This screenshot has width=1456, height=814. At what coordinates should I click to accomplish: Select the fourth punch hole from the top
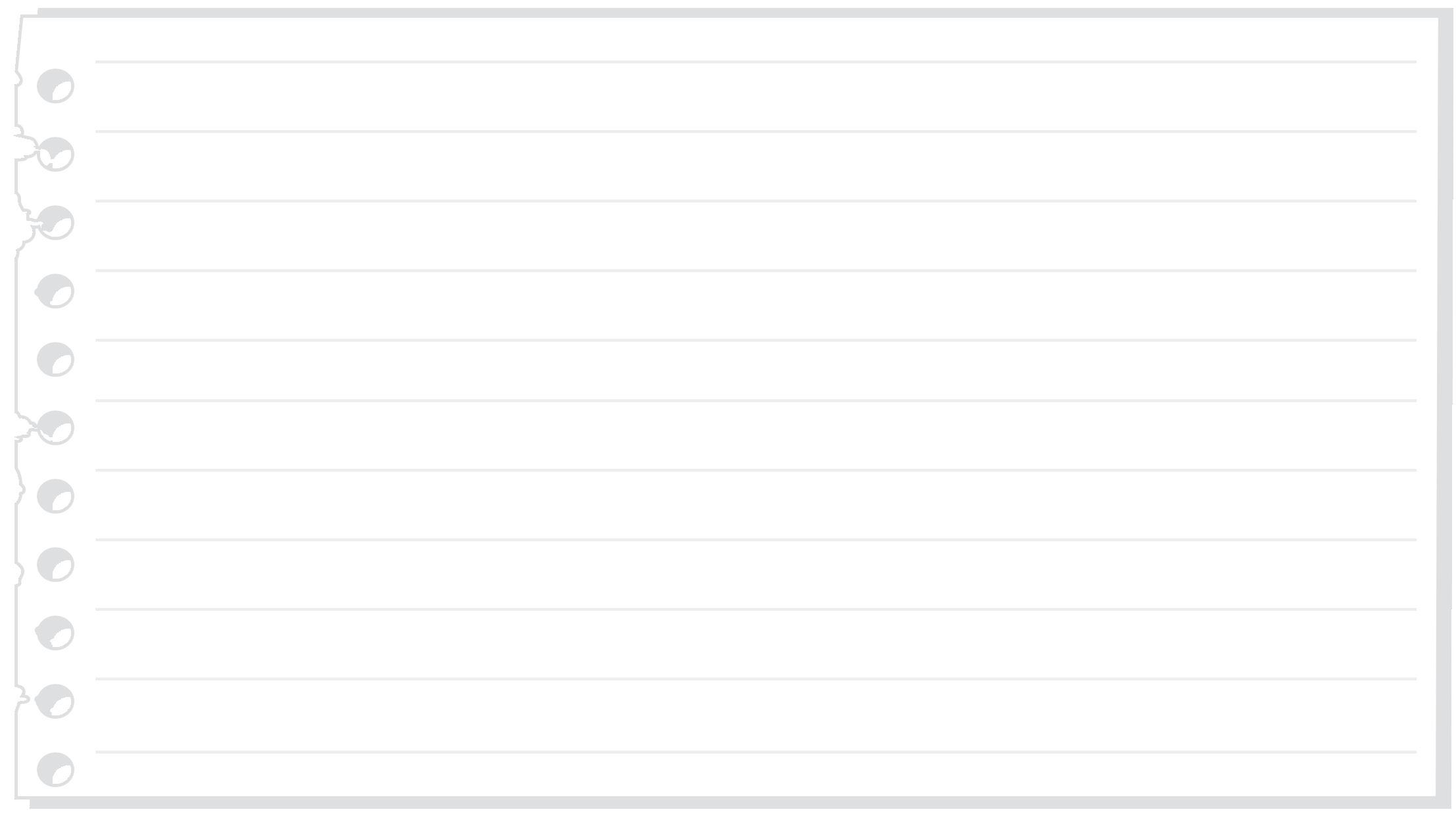55,291
